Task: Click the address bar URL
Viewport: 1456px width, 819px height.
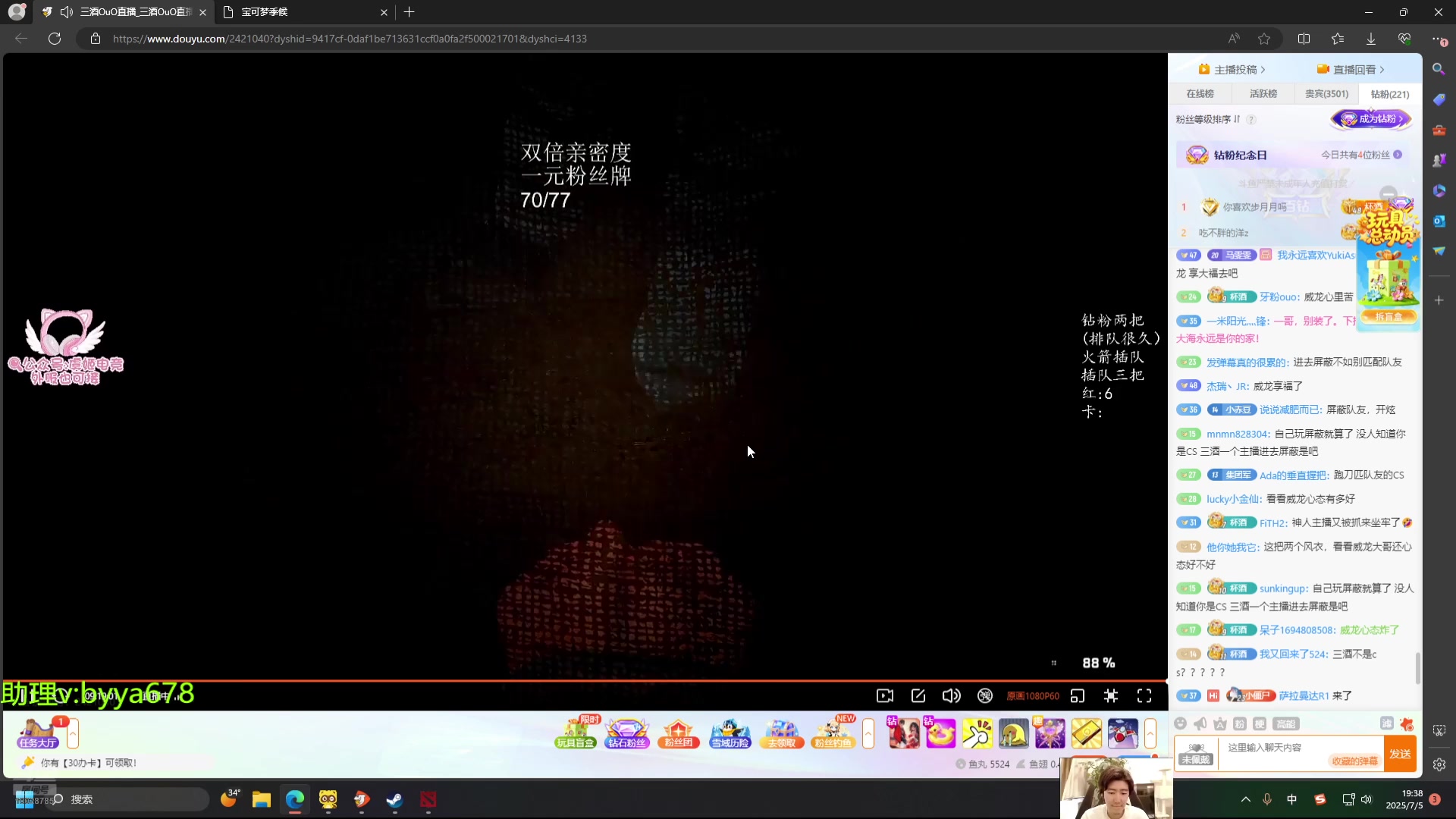Action: [350, 39]
